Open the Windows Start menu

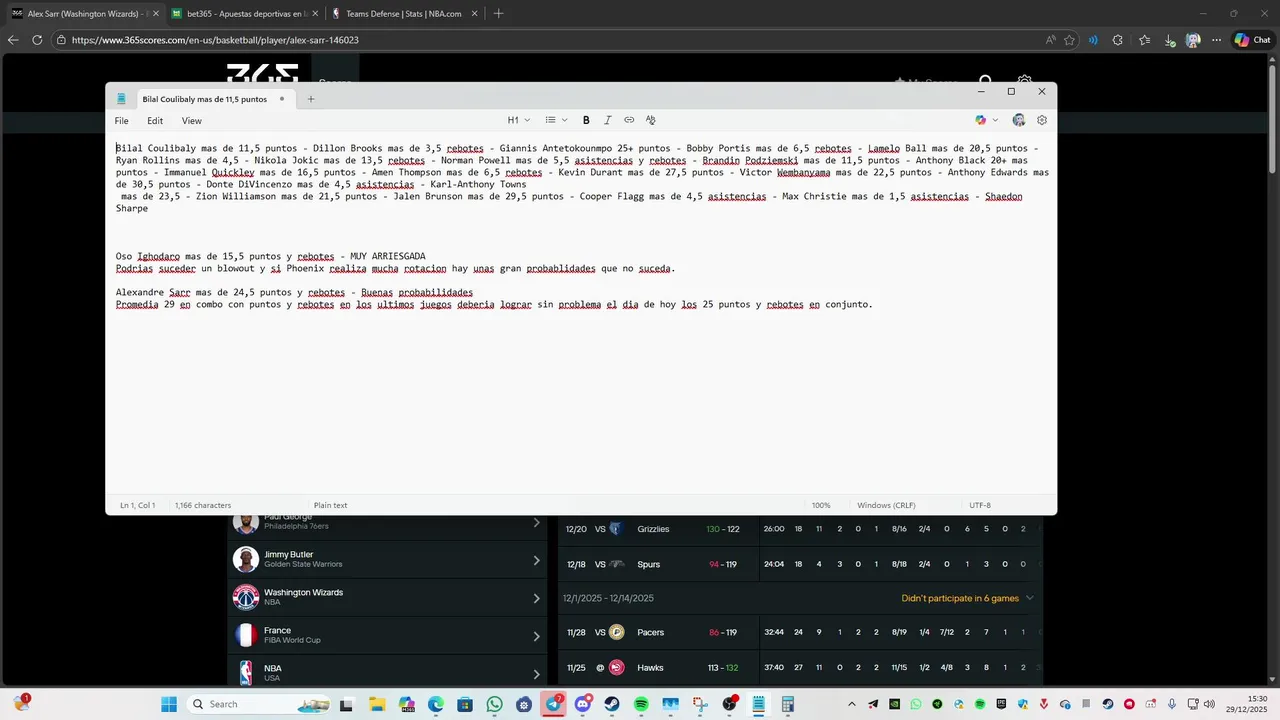coord(168,704)
